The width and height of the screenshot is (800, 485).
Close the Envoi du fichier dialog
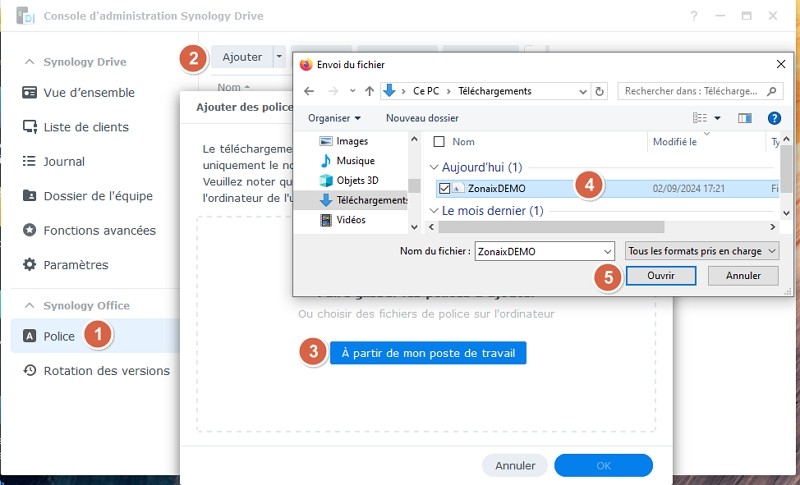(781, 64)
